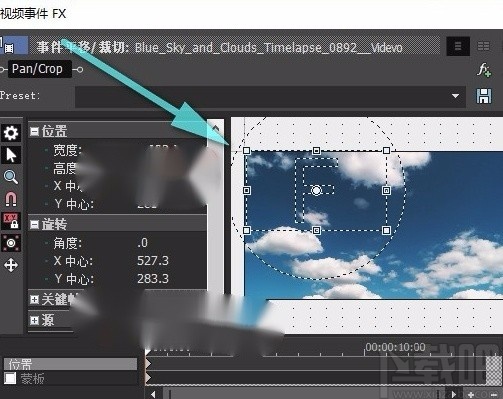Click the timeline scroll right arrow
This screenshot has height=399, width=503.
(x=453, y=394)
